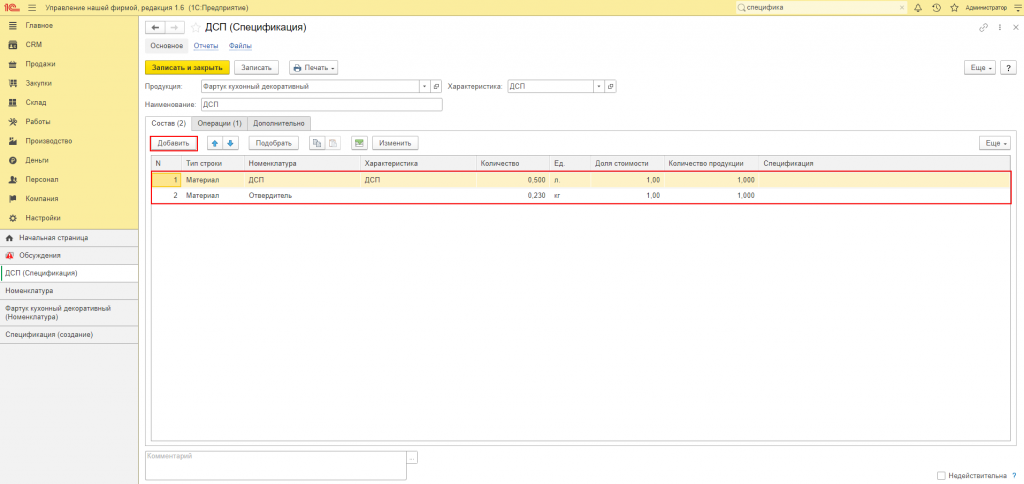Move row down with blue down arrow
Image resolution: width=1024 pixels, height=484 pixels.
tap(231, 143)
